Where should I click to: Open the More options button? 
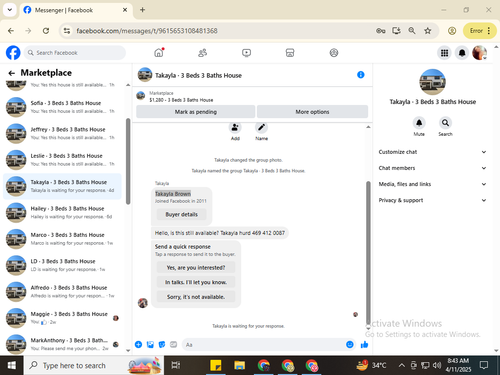tap(312, 112)
